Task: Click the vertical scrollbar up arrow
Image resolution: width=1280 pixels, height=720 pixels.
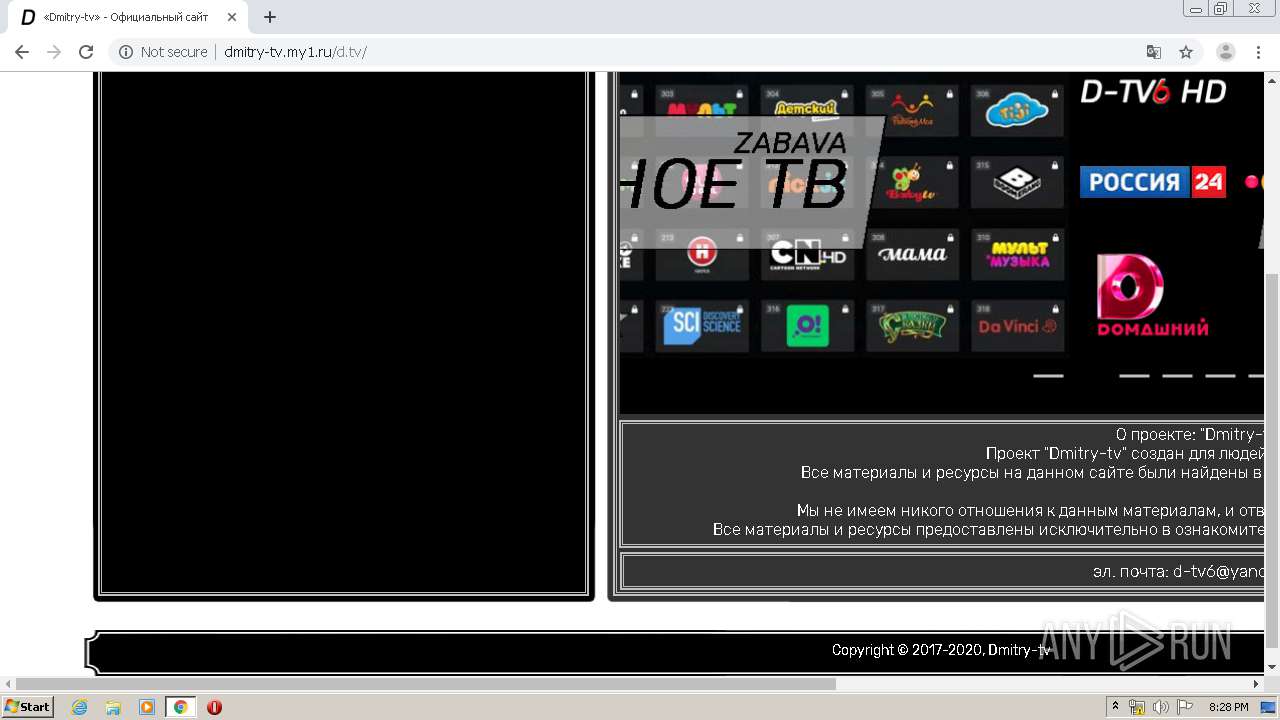Action: [x=1272, y=79]
